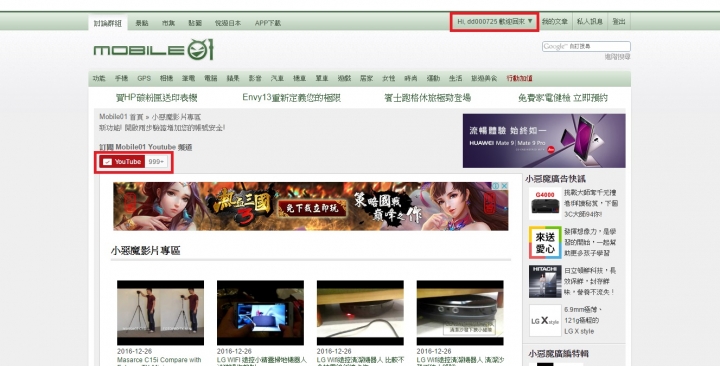The height and width of the screenshot is (366, 720).
Task: Expand the Hi, dd000725 user dropdown
Action: (495, 22)
